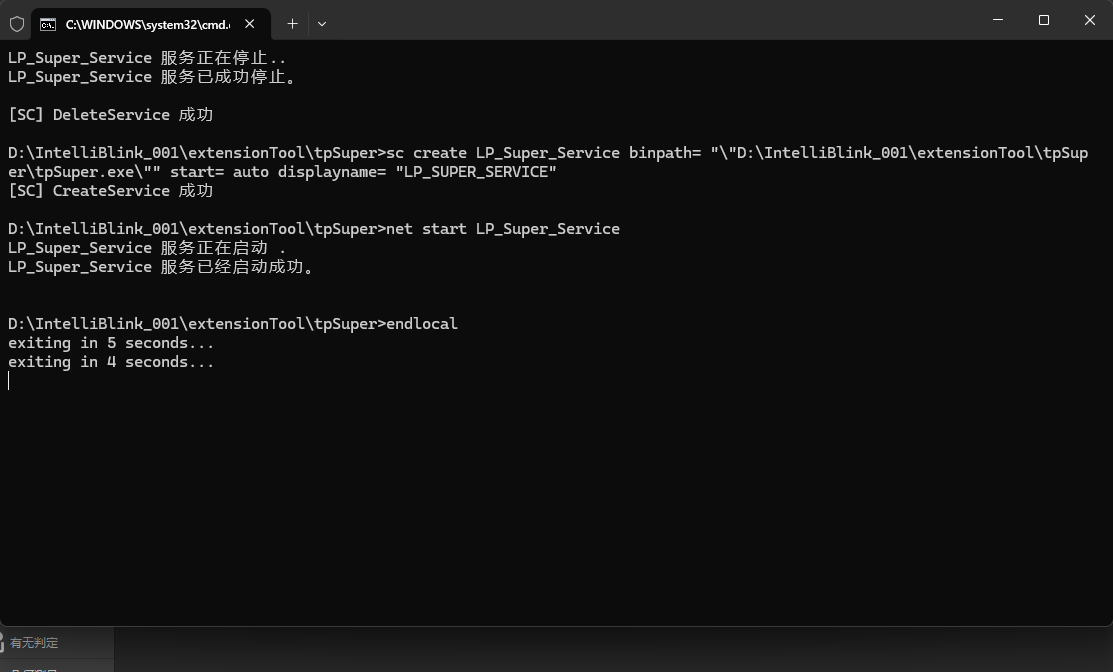The height and width of the screenshot is (672, 1113).
Task: Click the "sc create LP_Super_Service" command text
Action: tap(503, 153)
